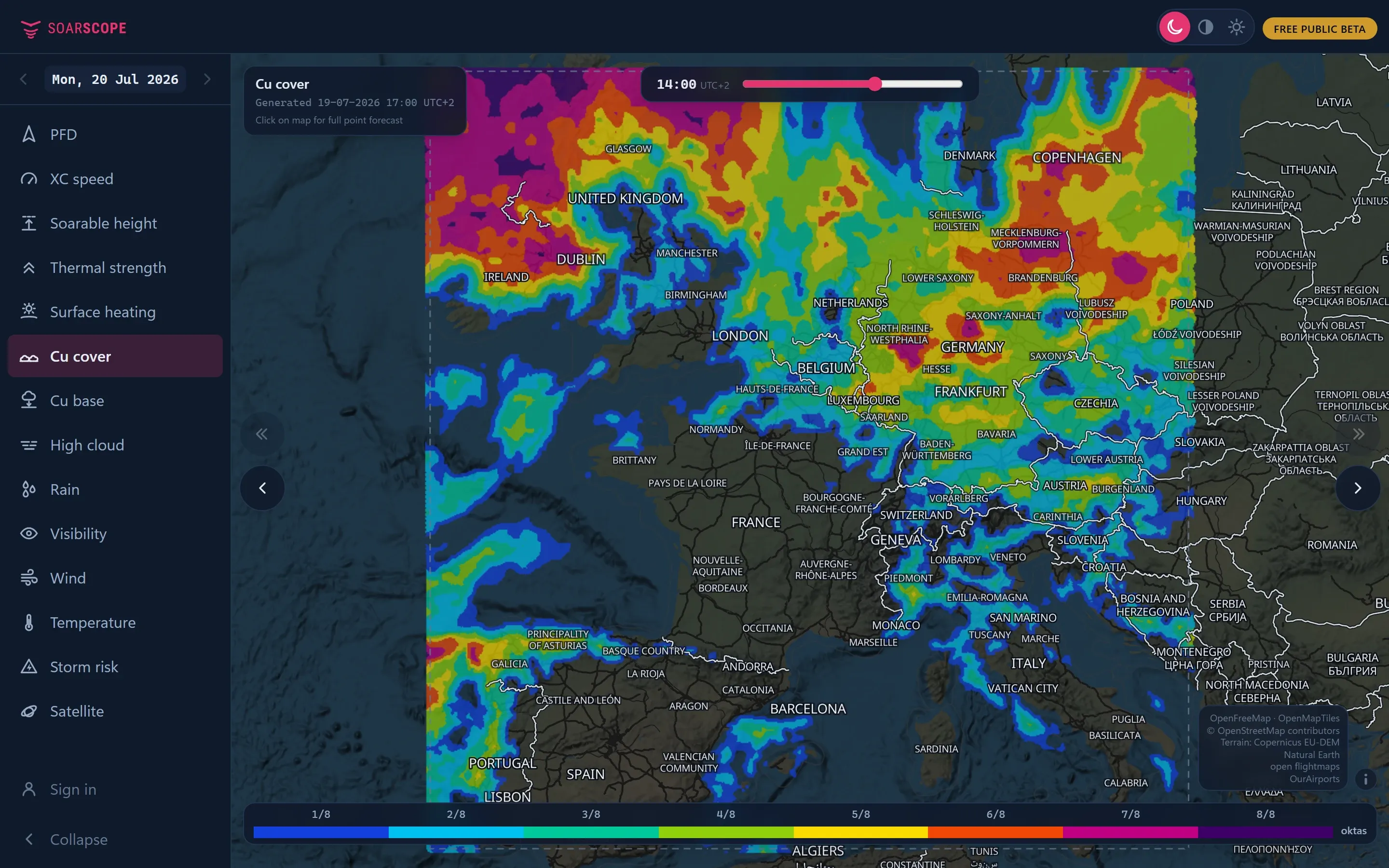Image resolution: width=1389 pixels, height=868 pixels.
Task: Step back one hour on map
Action: click(x=262, y=488)
